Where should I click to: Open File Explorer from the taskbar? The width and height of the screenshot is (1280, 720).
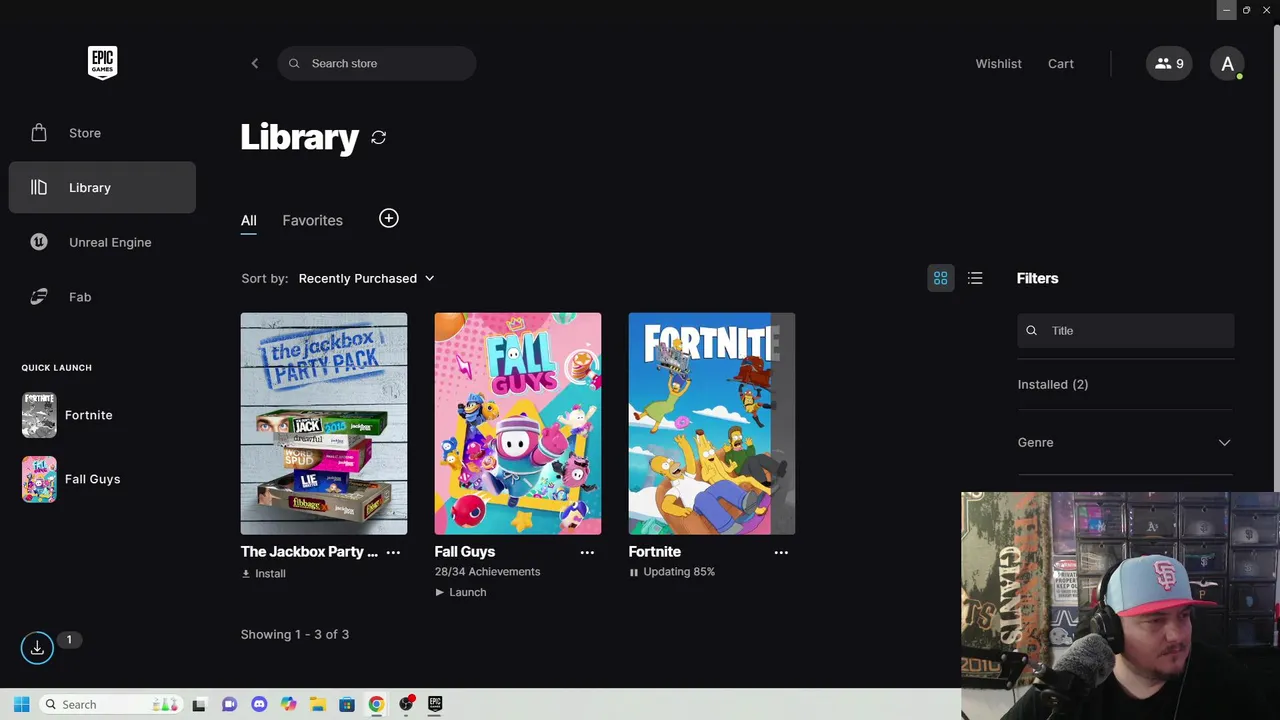click(317, 704)
